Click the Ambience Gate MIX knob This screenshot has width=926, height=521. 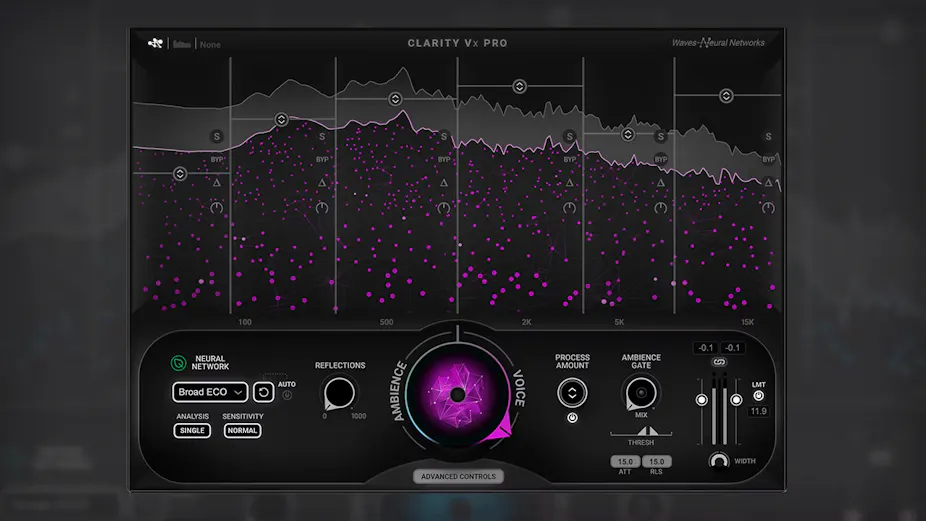[641, 393]
